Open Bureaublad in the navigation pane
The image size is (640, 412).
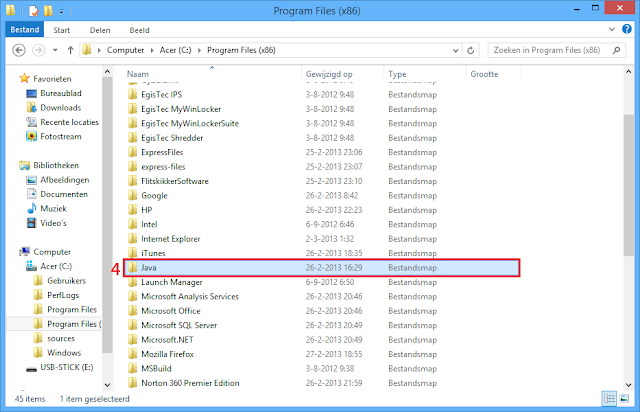pyautogui.click(x=61, y=93)
